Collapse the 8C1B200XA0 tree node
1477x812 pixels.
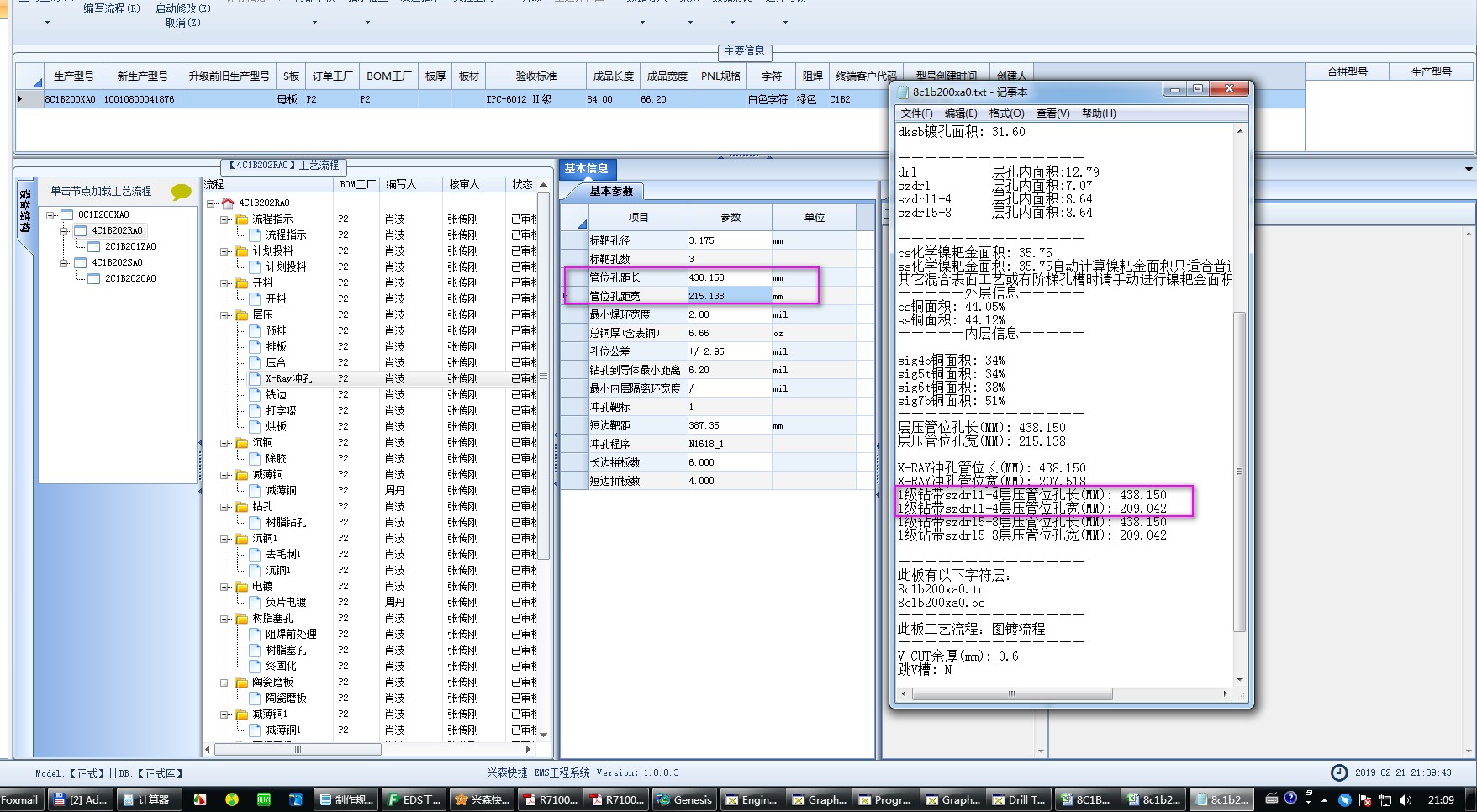[50, 214]
